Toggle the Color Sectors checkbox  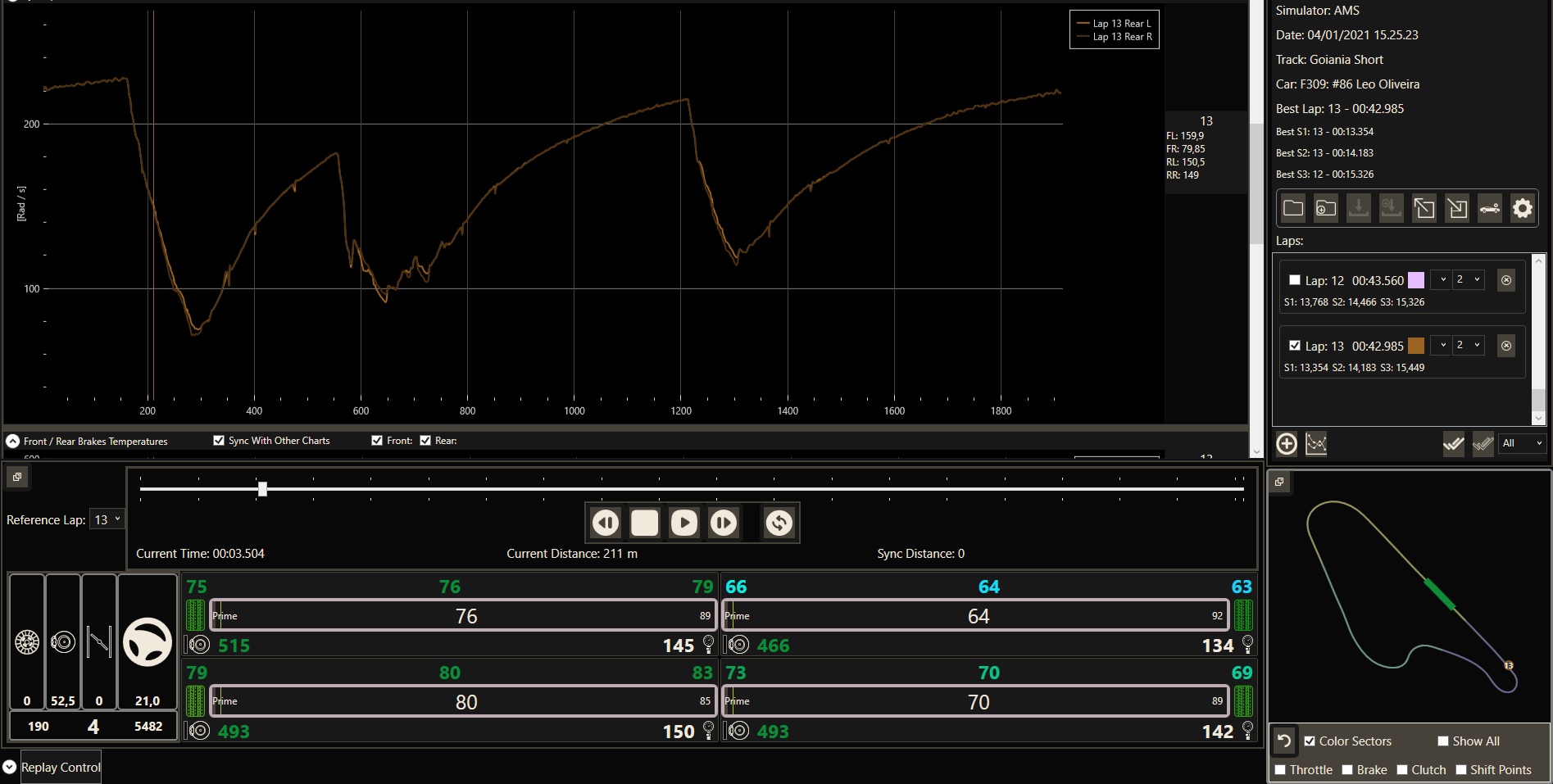point(1310,741)
